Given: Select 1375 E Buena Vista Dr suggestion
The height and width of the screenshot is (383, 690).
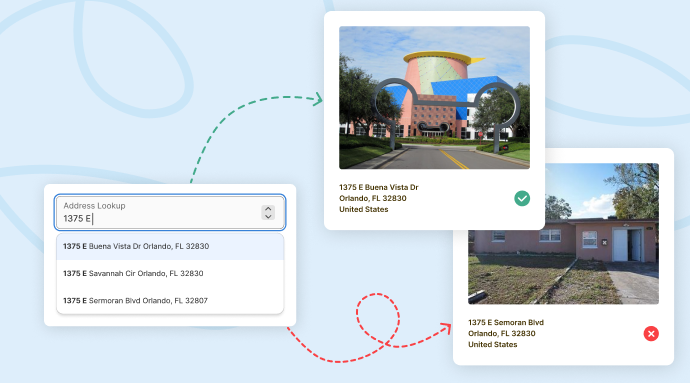Looking at the screenshot, I should pyautogui.click(x=170, y=247).
